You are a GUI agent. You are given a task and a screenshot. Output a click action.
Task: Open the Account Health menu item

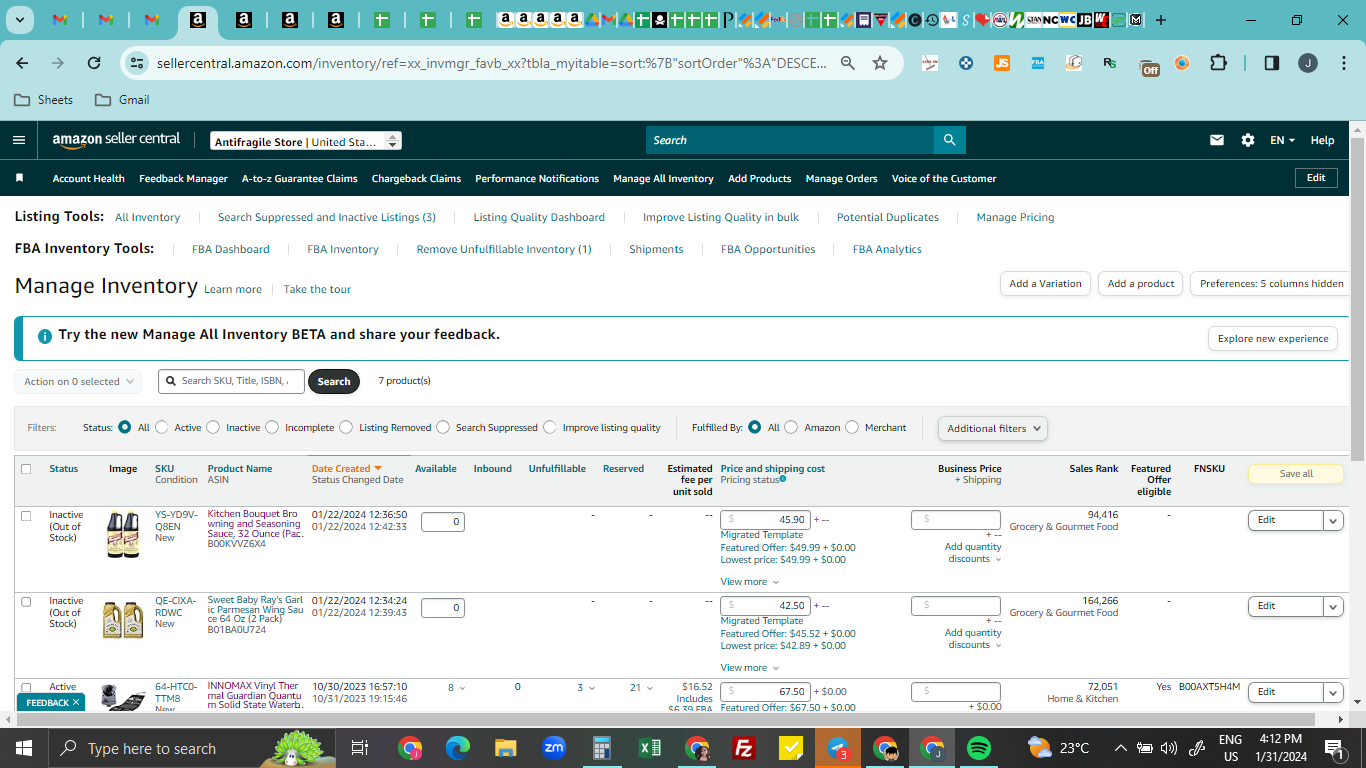[89, 179]
